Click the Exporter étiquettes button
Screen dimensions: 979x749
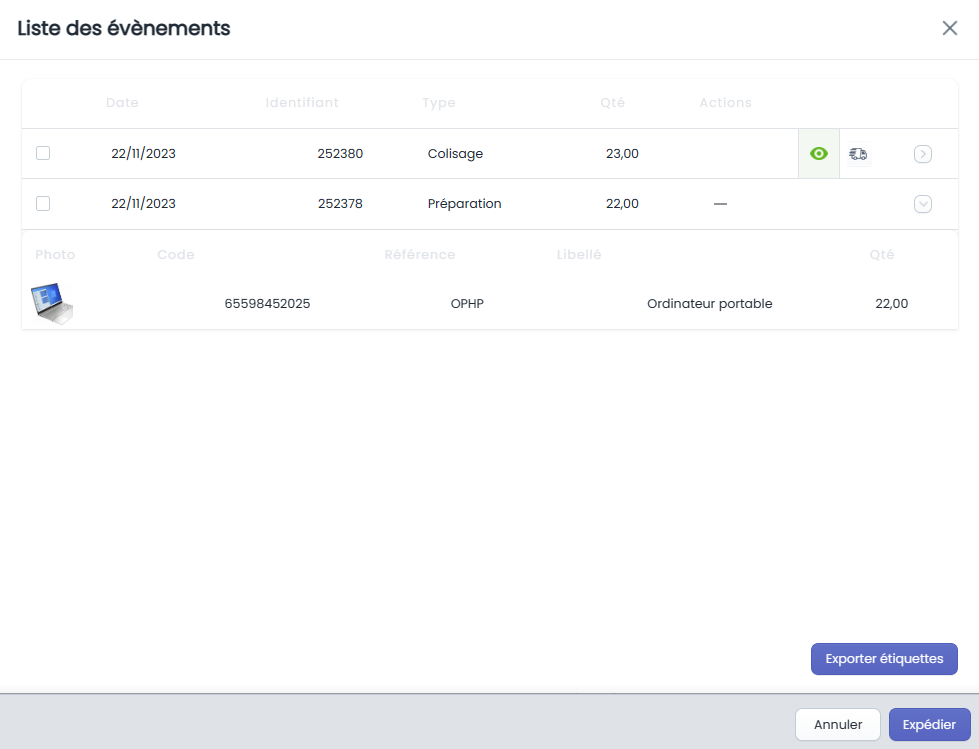[x=884, y=658]
